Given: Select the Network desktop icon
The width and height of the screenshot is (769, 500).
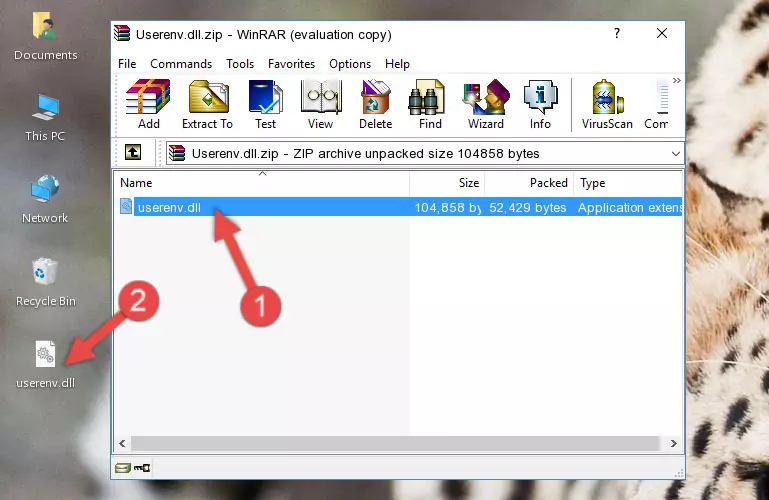Looking at the screenshot, I should pyautogui.click(x=45, y=199).
